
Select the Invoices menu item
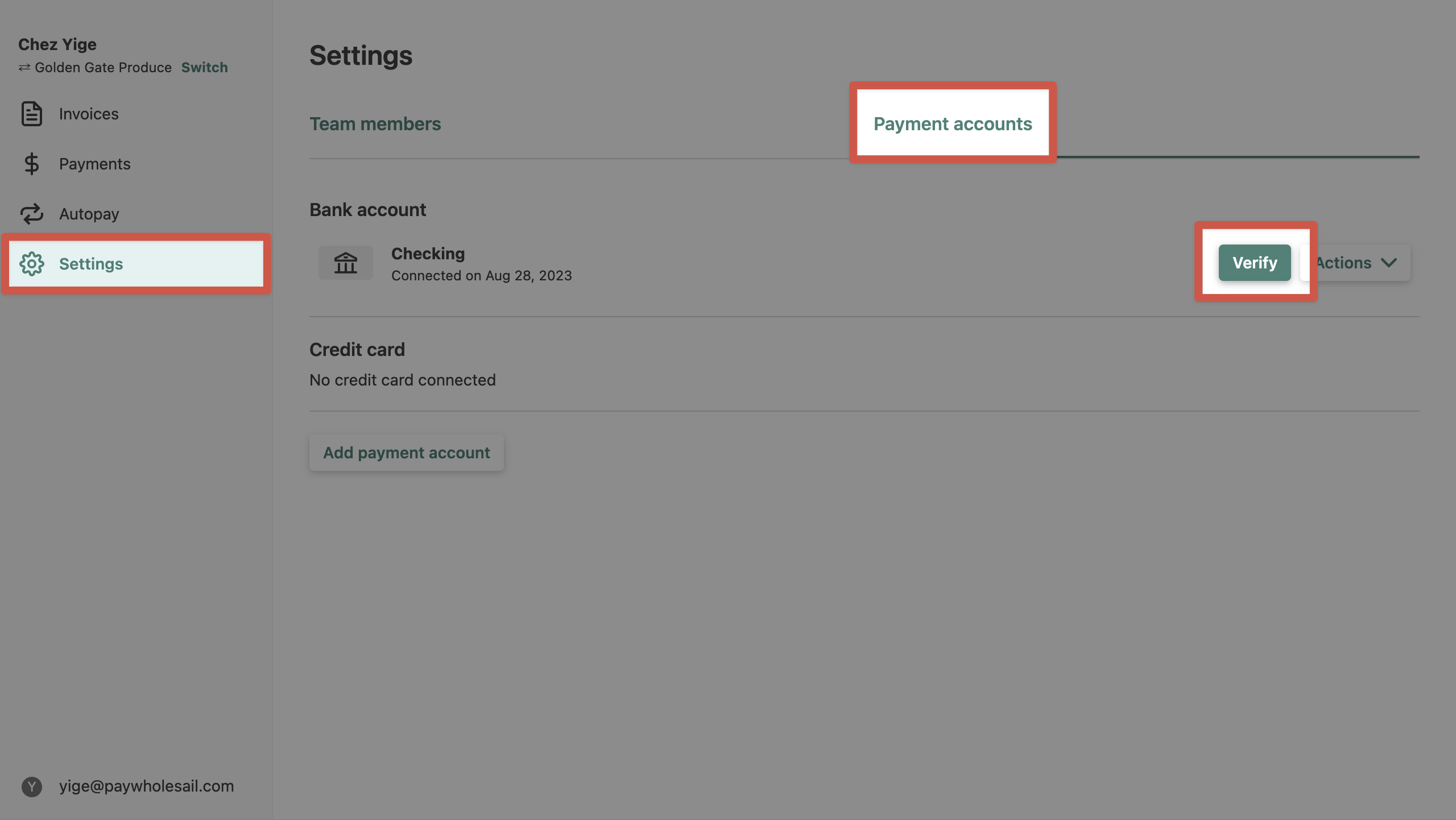click(89, 113)
